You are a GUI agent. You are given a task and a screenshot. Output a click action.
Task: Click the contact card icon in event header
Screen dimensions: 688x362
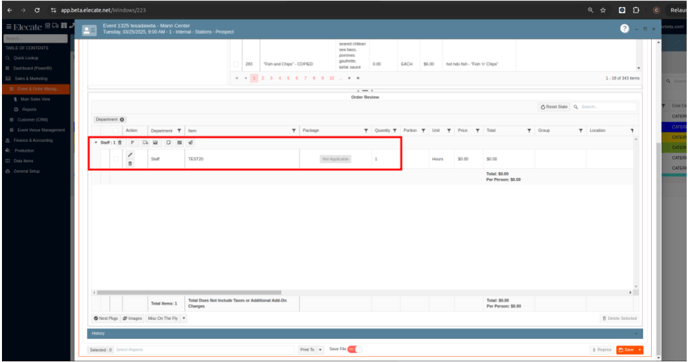(x=89, y=30)
